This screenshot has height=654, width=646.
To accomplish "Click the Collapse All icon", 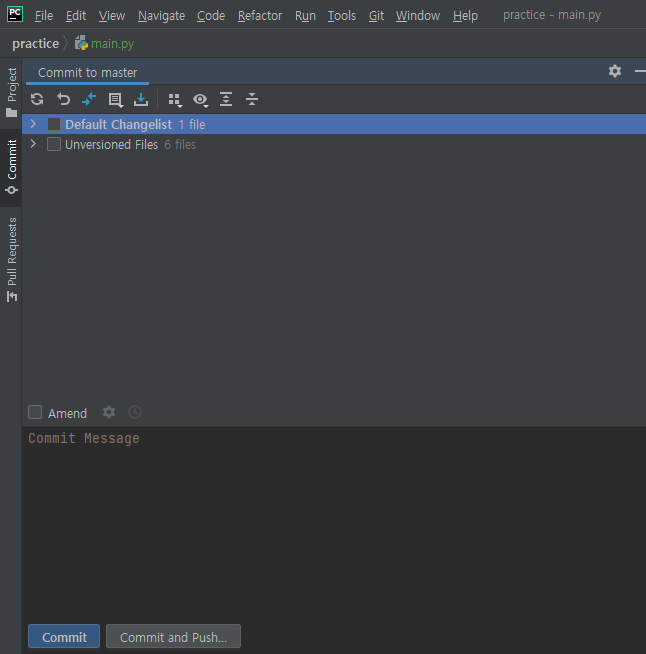I will click(x=252, y=99).
